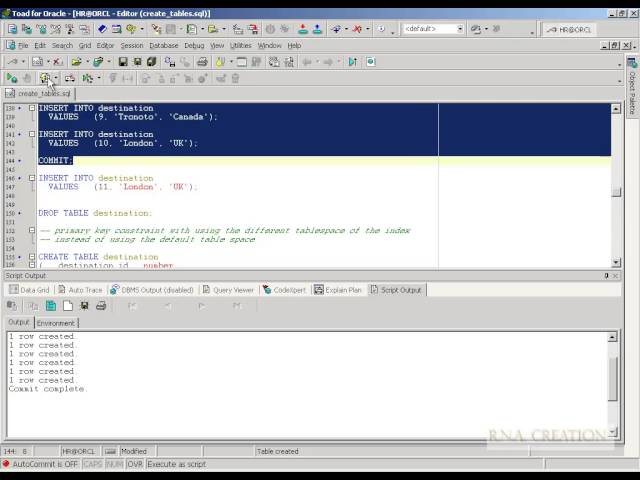This screenshot has height=480, width=640.
Task: Select the create_tables.sql editor tab
Action: pyautogui.click(x=38, y=93)
